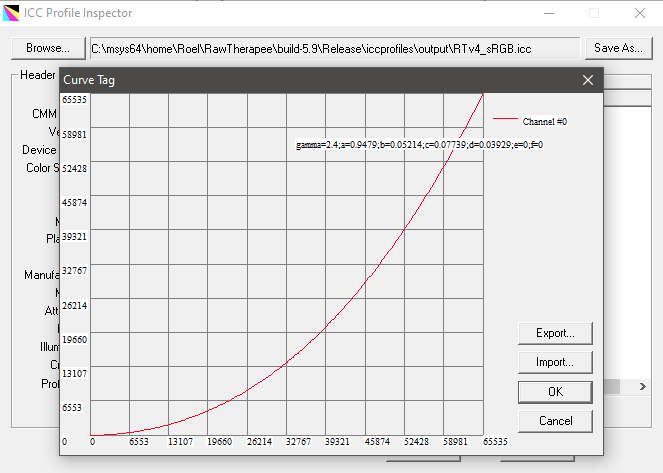Click the ICC Profile Inspector app icon

pos(12,13)
